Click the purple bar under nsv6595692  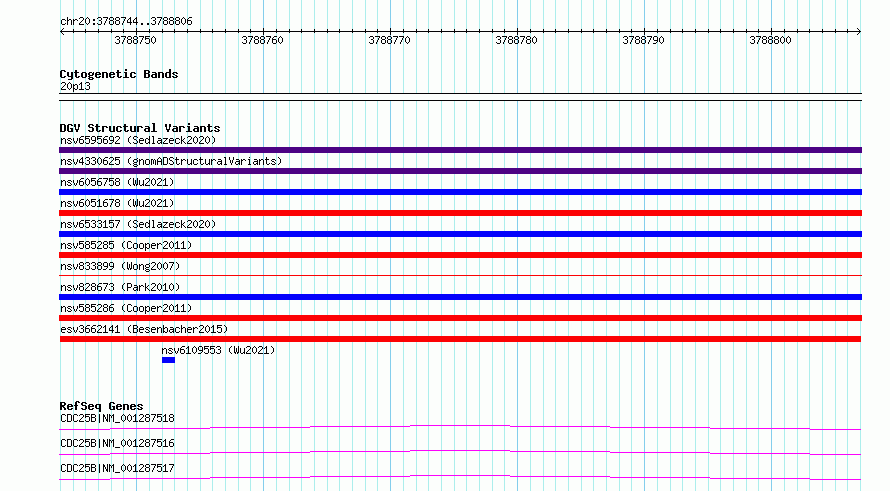tap(460, 150)
